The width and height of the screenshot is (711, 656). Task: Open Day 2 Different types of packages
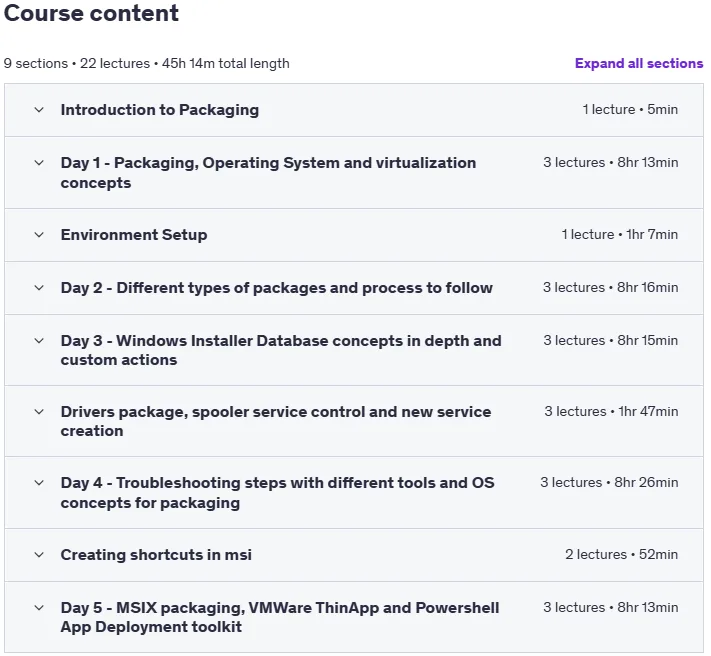tap(277, 288)
